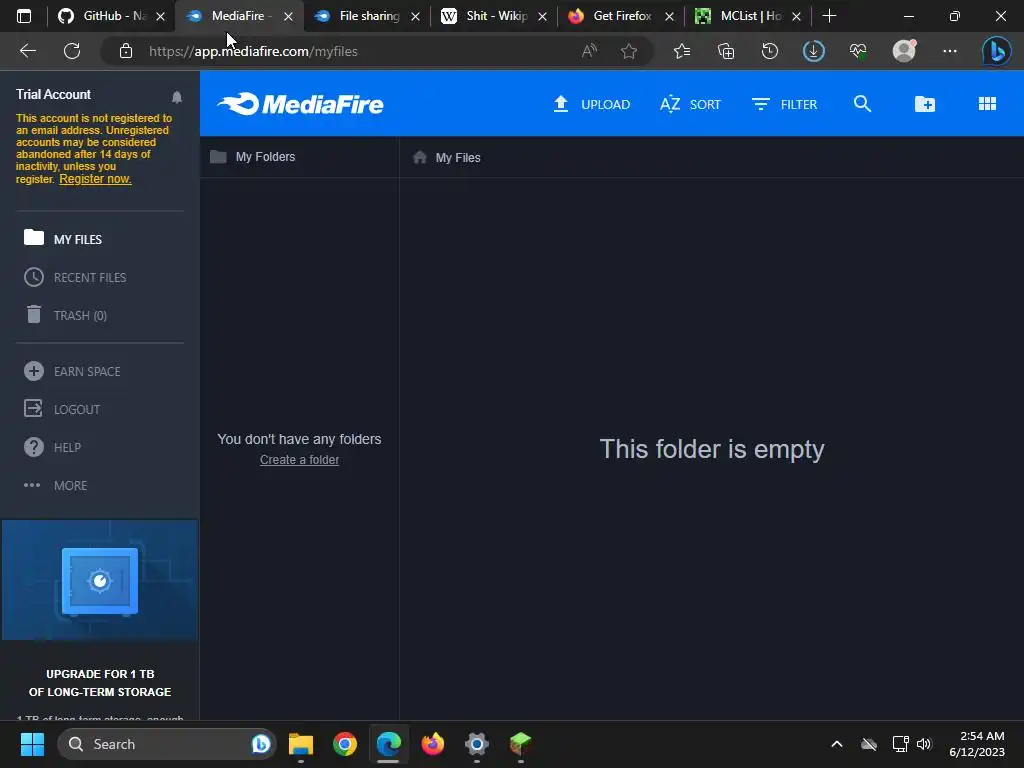Click the safe upgrade promo image
This screenshot has height=768, width=1024.
(100, 580)
